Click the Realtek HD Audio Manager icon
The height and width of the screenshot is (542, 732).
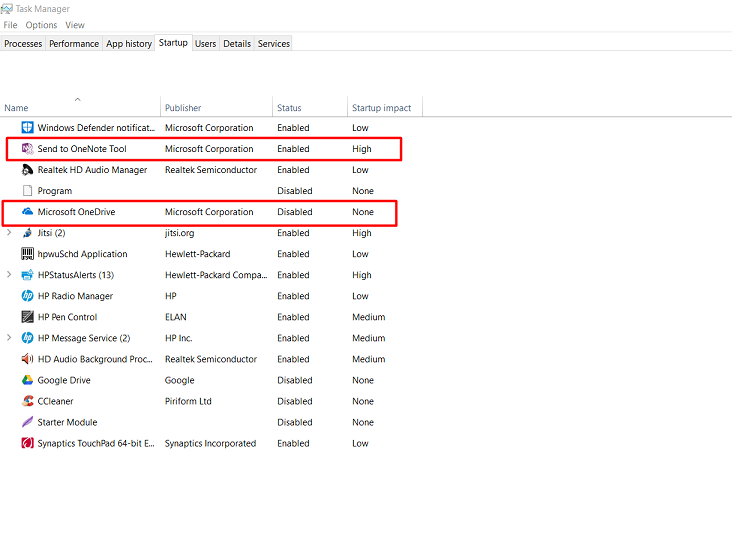[28, 169]
